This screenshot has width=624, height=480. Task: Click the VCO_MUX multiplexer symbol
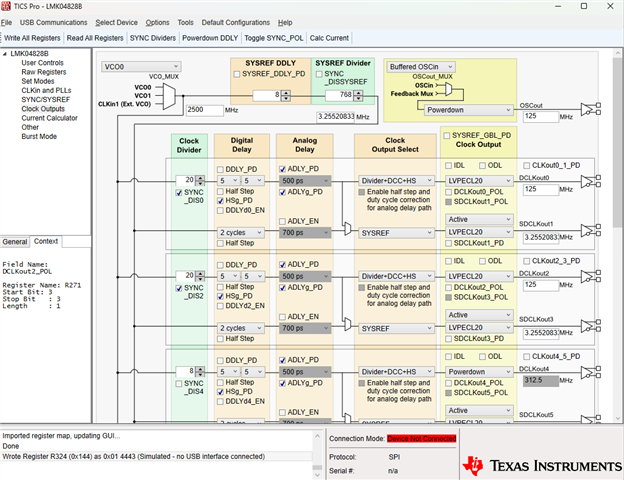(169, 96)
